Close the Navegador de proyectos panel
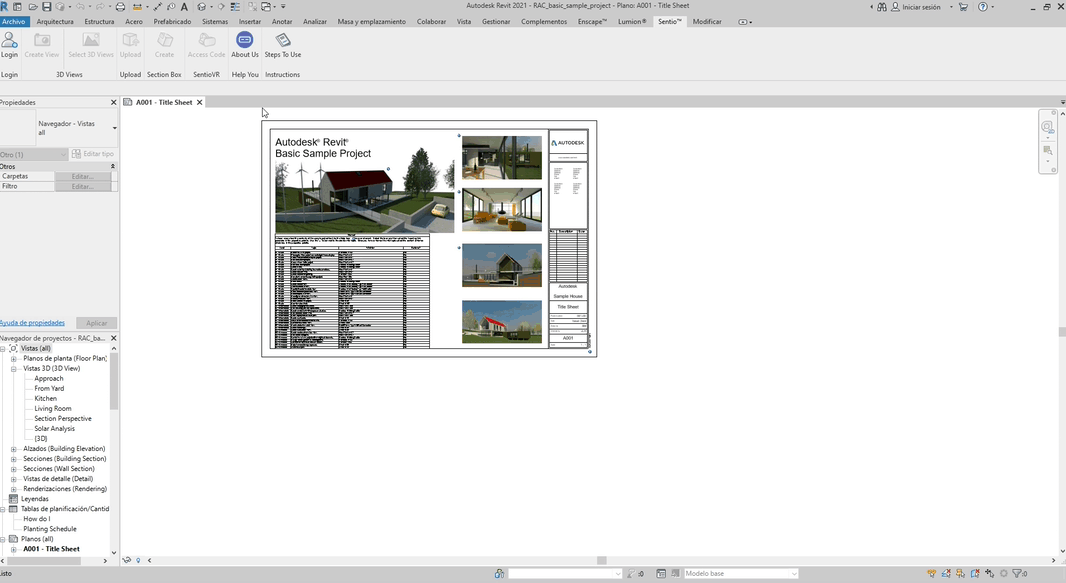The width and height of the screenshot is (1066, 583). coord(114,338)
